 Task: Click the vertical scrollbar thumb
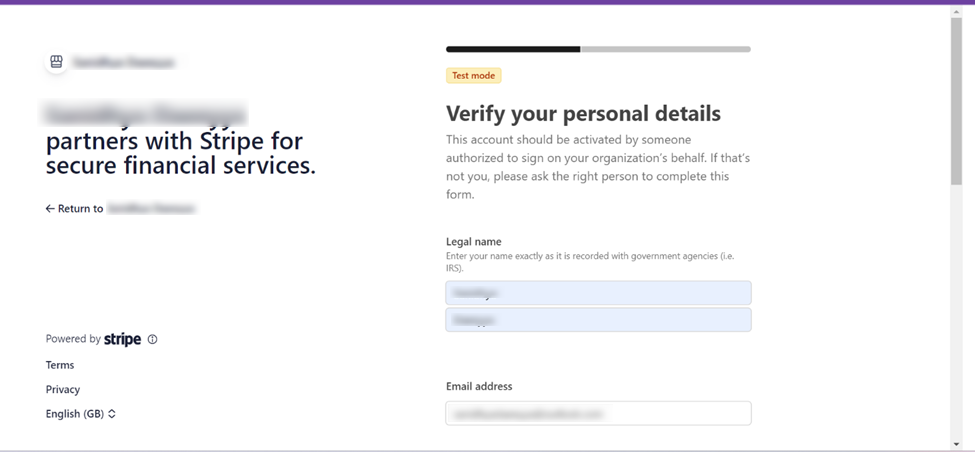click(x=956, y=100)
